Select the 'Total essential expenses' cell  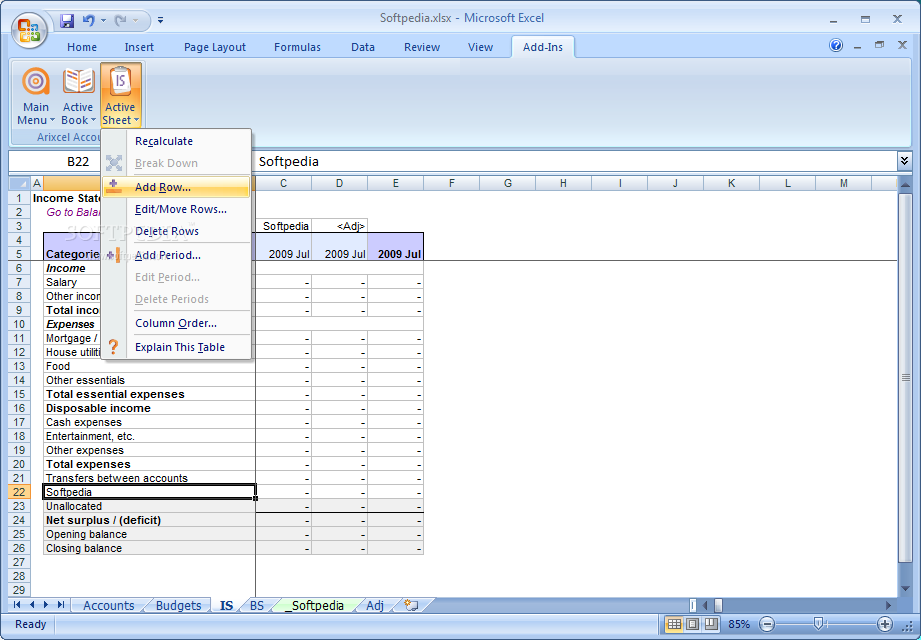coord(150,394)
